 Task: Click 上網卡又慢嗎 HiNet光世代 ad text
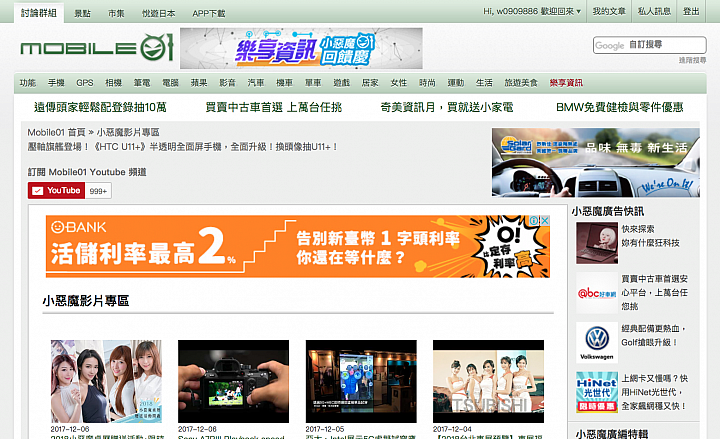654,392
